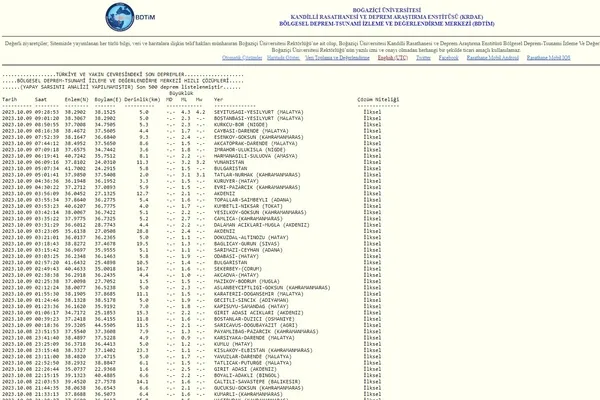Click AKDENIZ entry at 03:56:09
This screenshot has height=400, width=600.
pyautogui.click(x=225, y=194)
